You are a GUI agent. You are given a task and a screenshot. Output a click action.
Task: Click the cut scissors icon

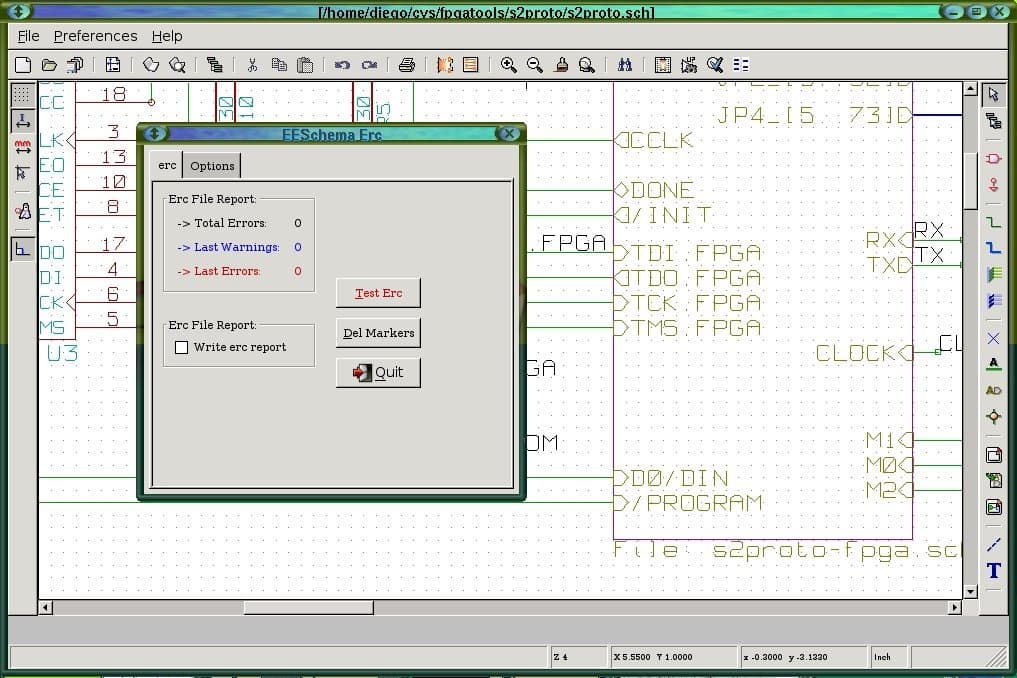(252, 65)
